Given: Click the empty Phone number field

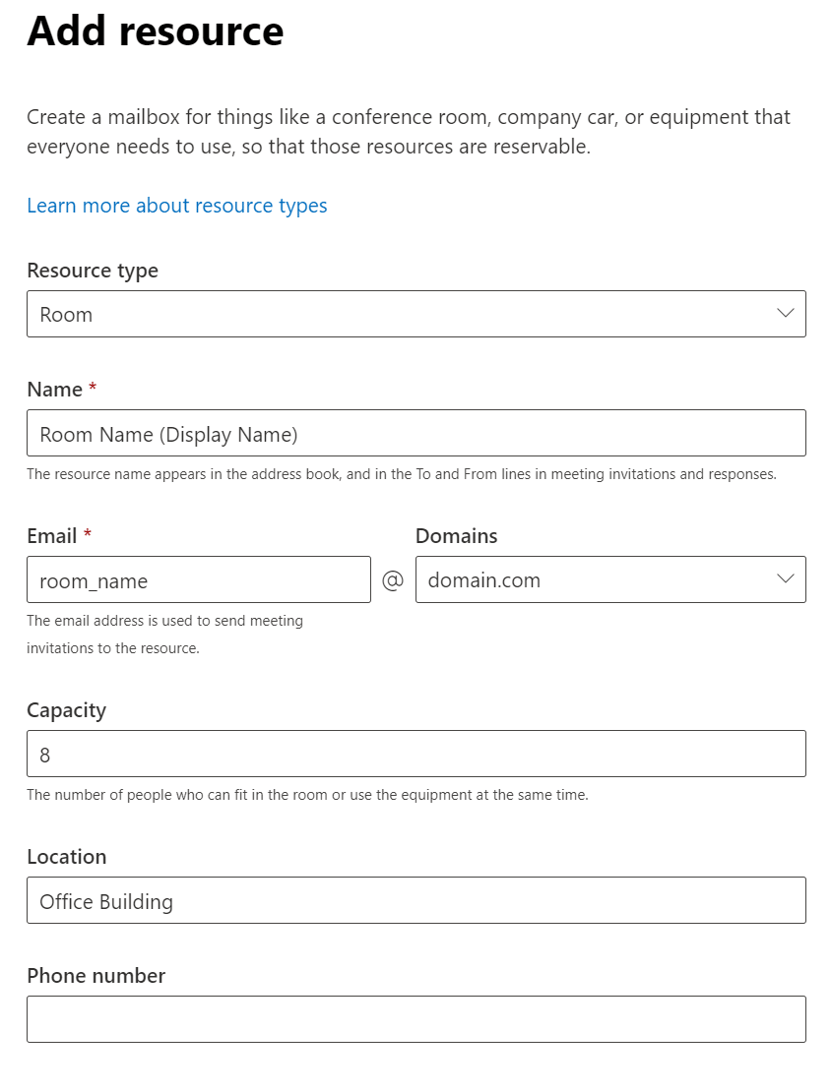Looking at the screenshot, I should (416, 1018).
